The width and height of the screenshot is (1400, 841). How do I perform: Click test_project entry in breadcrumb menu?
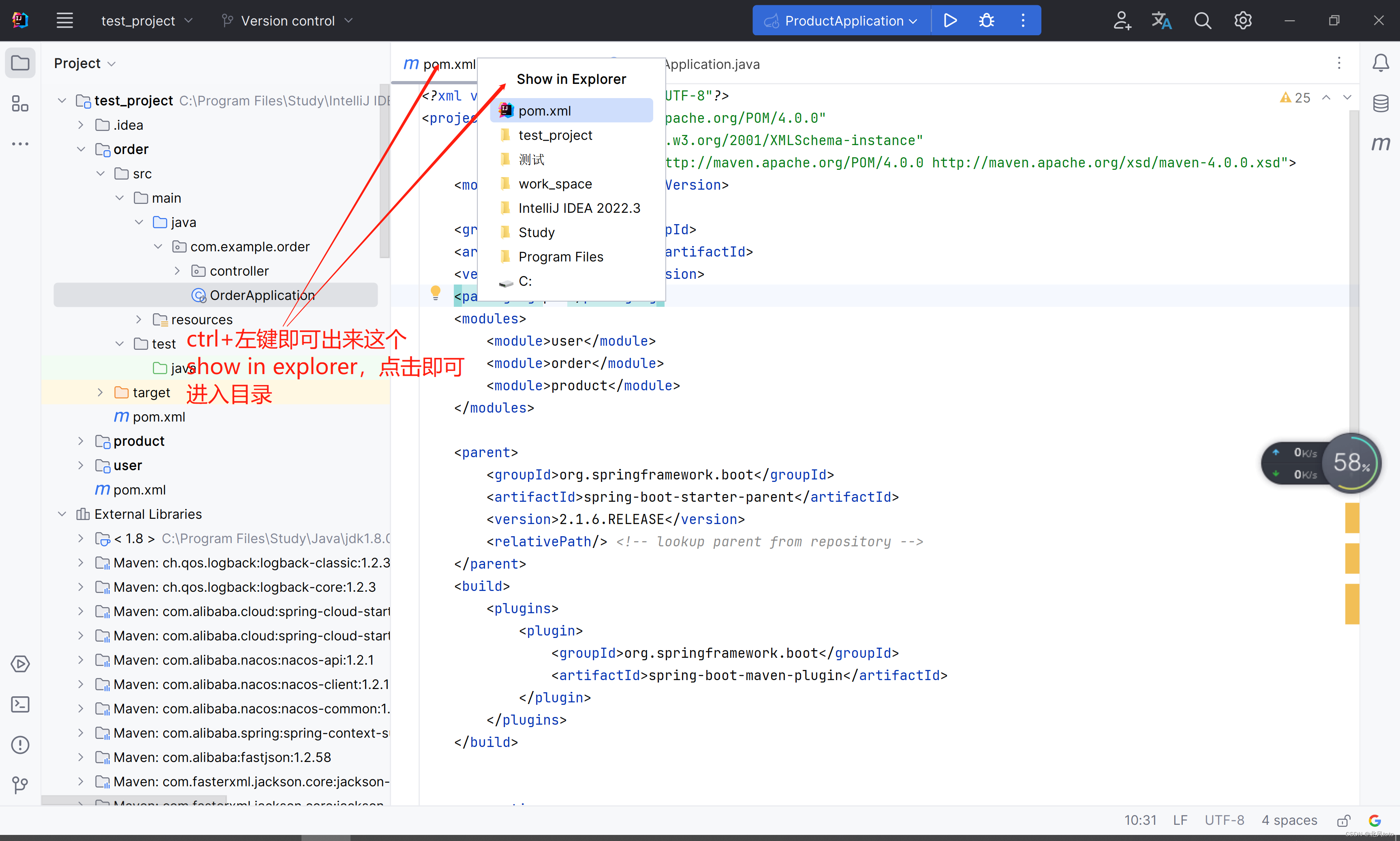point(555,135)
